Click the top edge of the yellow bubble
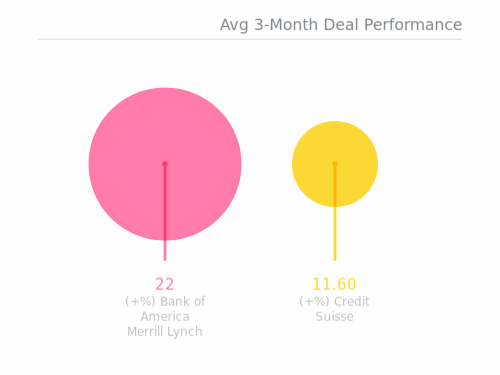The width and height of the screenshot is (500, 375). [x=335, y=122]
